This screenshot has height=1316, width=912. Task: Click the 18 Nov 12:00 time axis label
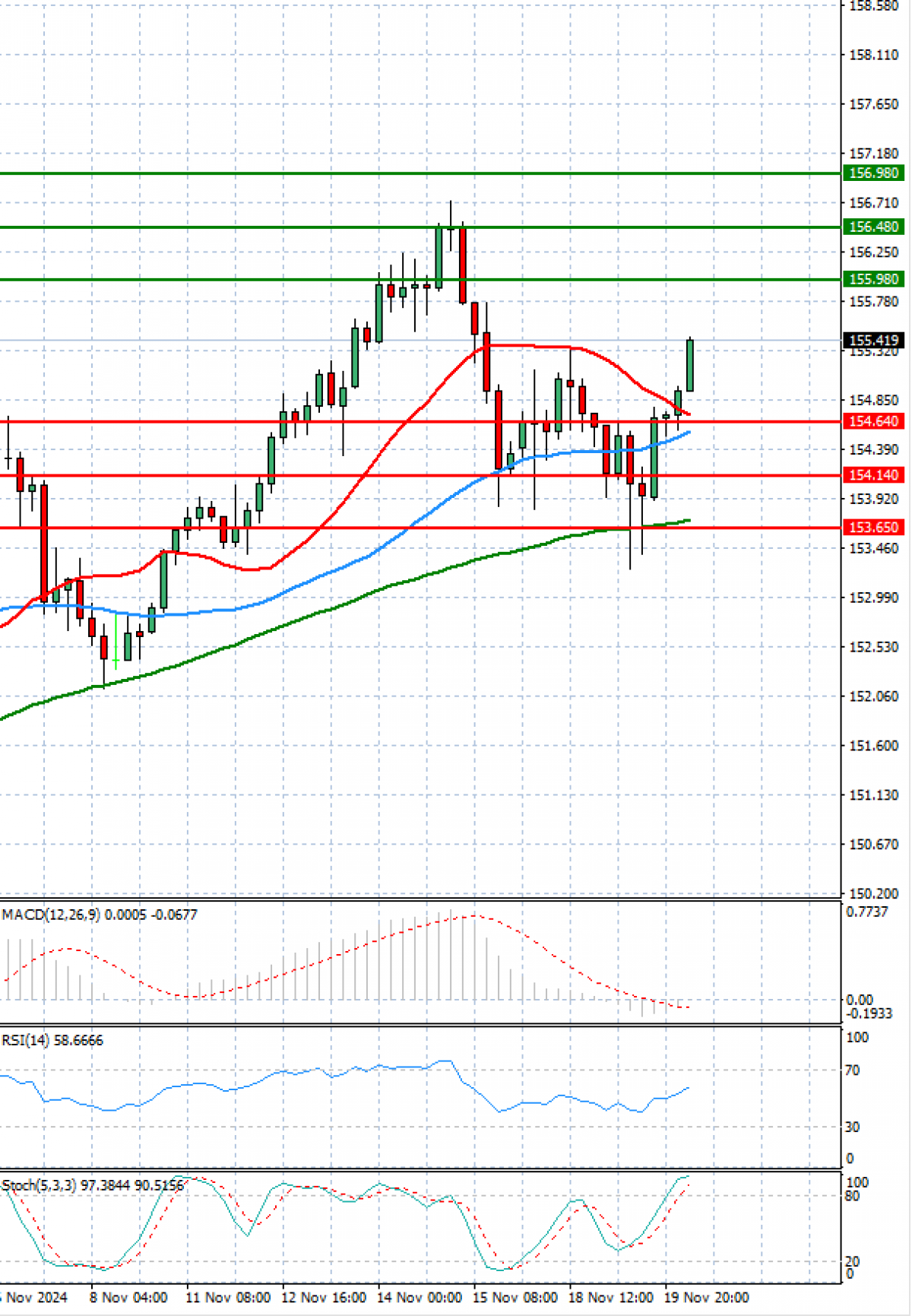click(x=611, y=1297)
